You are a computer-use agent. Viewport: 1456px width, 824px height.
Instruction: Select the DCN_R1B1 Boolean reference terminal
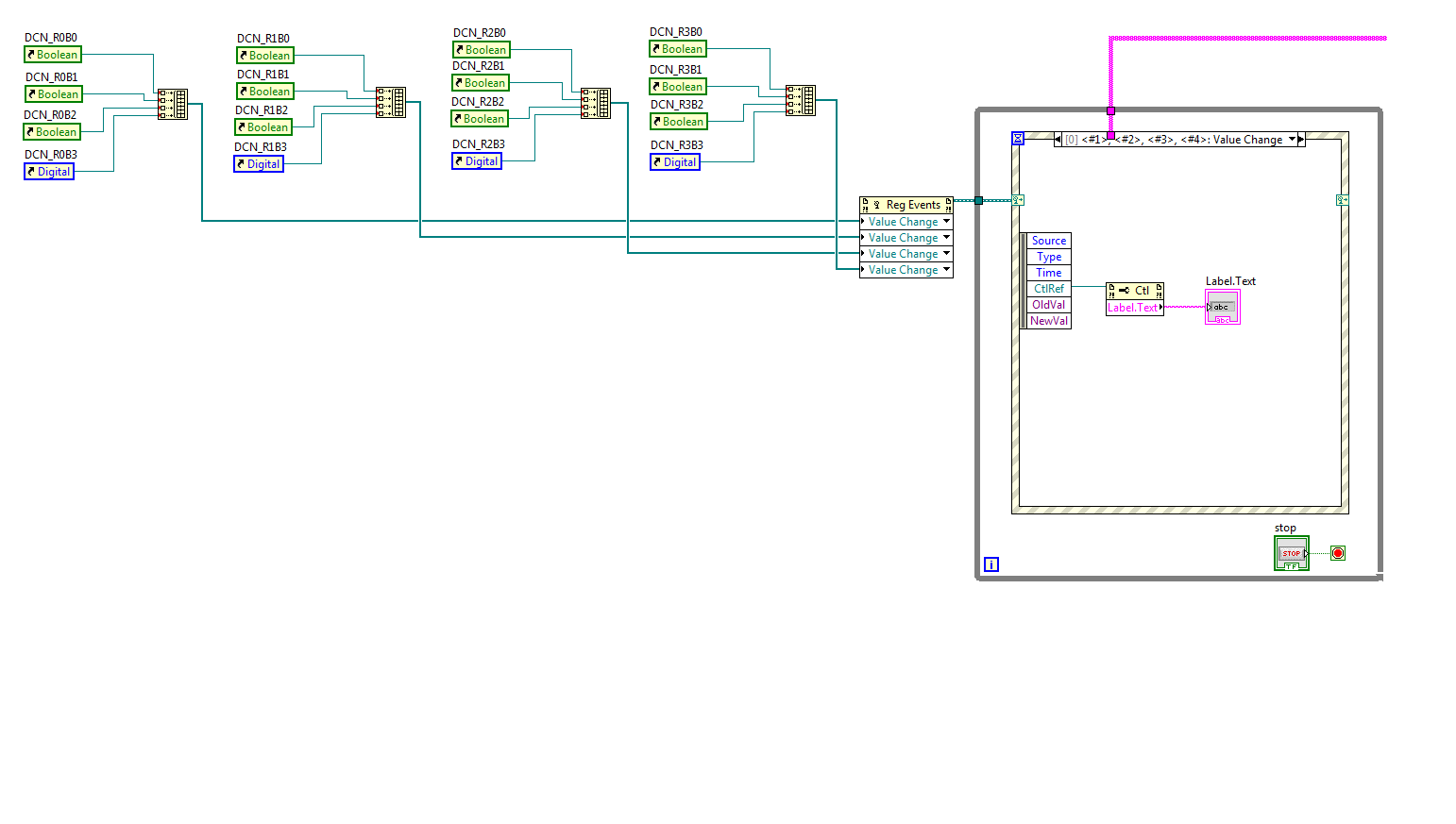click(x=265, y=92)
